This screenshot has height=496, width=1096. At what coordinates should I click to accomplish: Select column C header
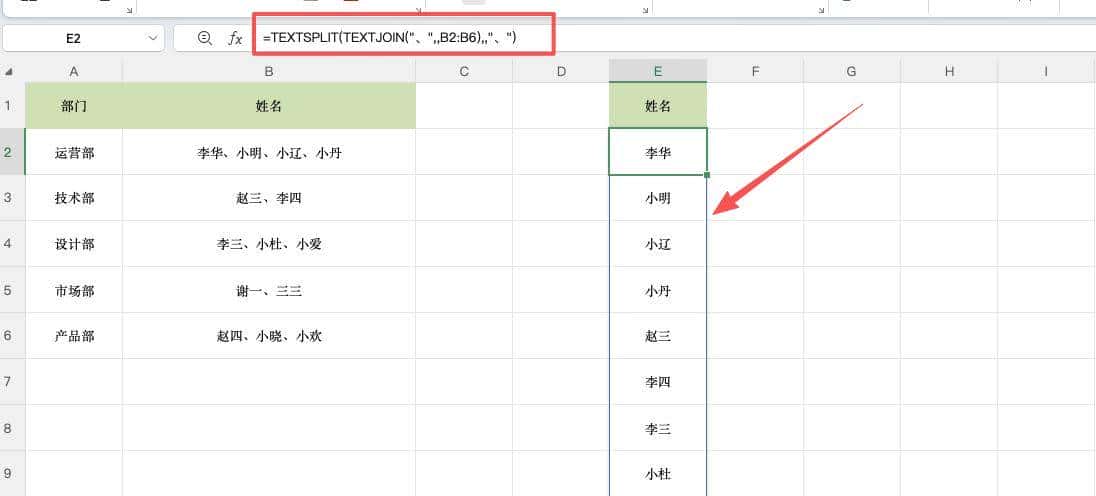pos(463,71)
